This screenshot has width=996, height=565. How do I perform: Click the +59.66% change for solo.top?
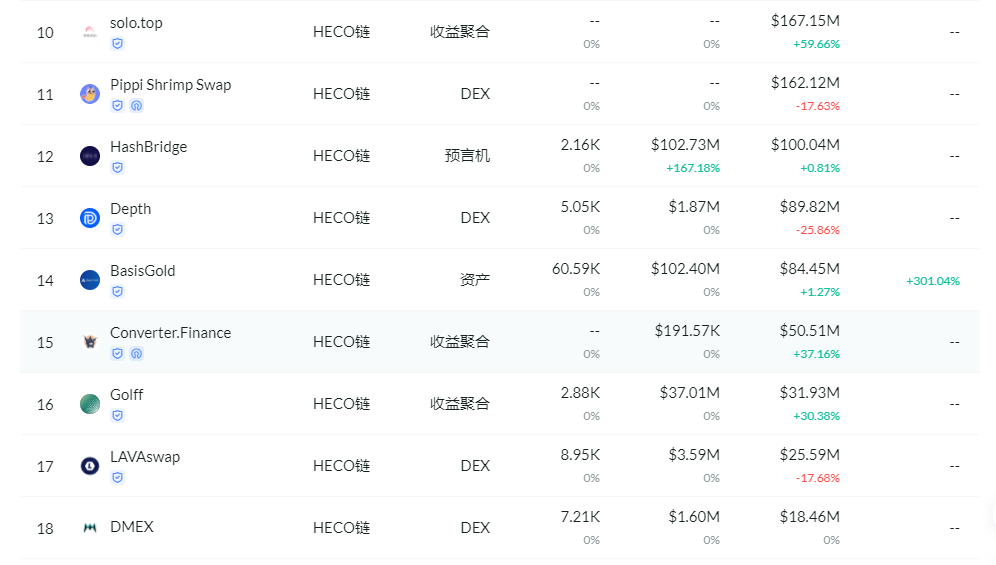click(816, 44)
